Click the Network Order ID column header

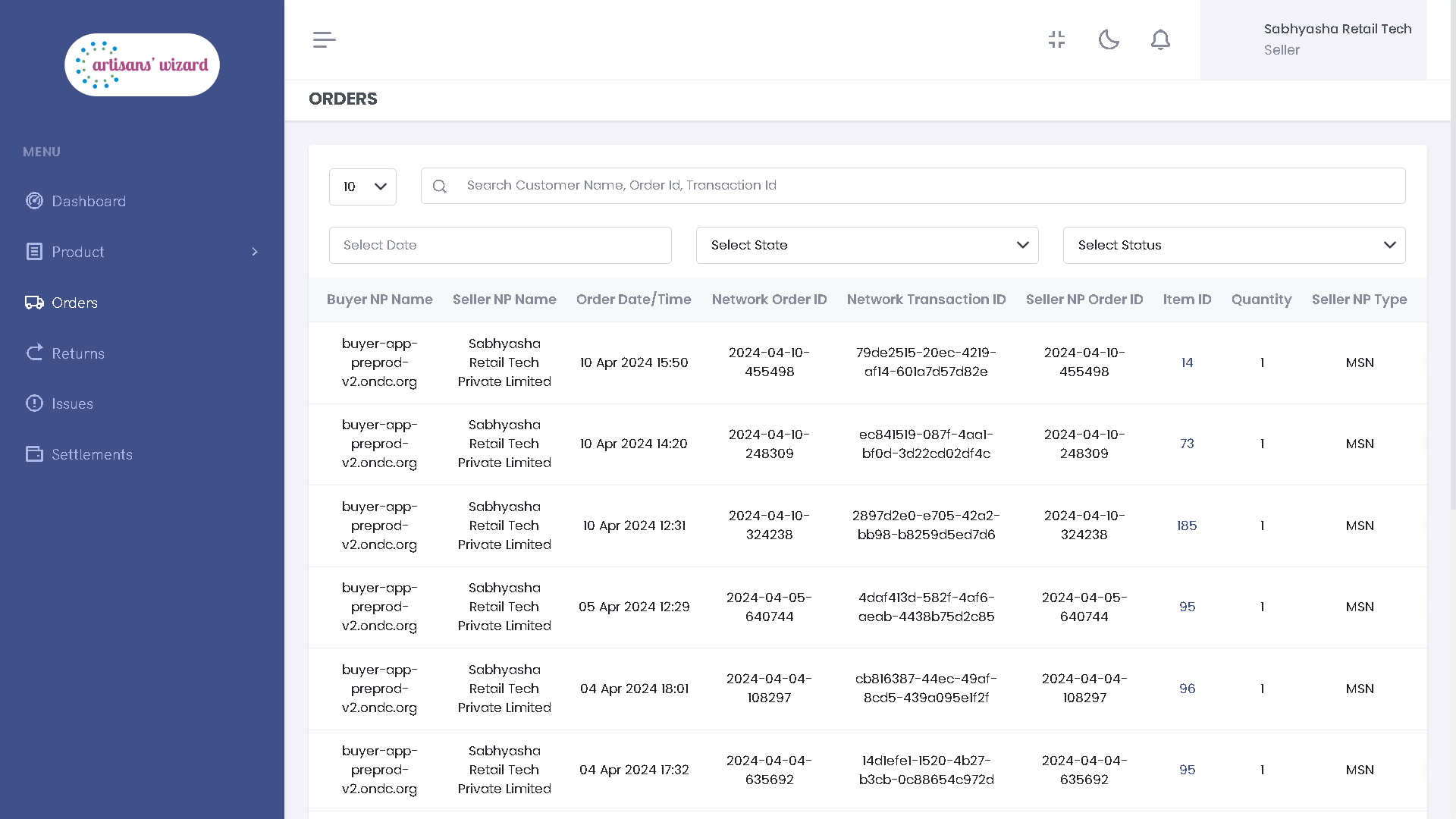[x=769, y=300]
